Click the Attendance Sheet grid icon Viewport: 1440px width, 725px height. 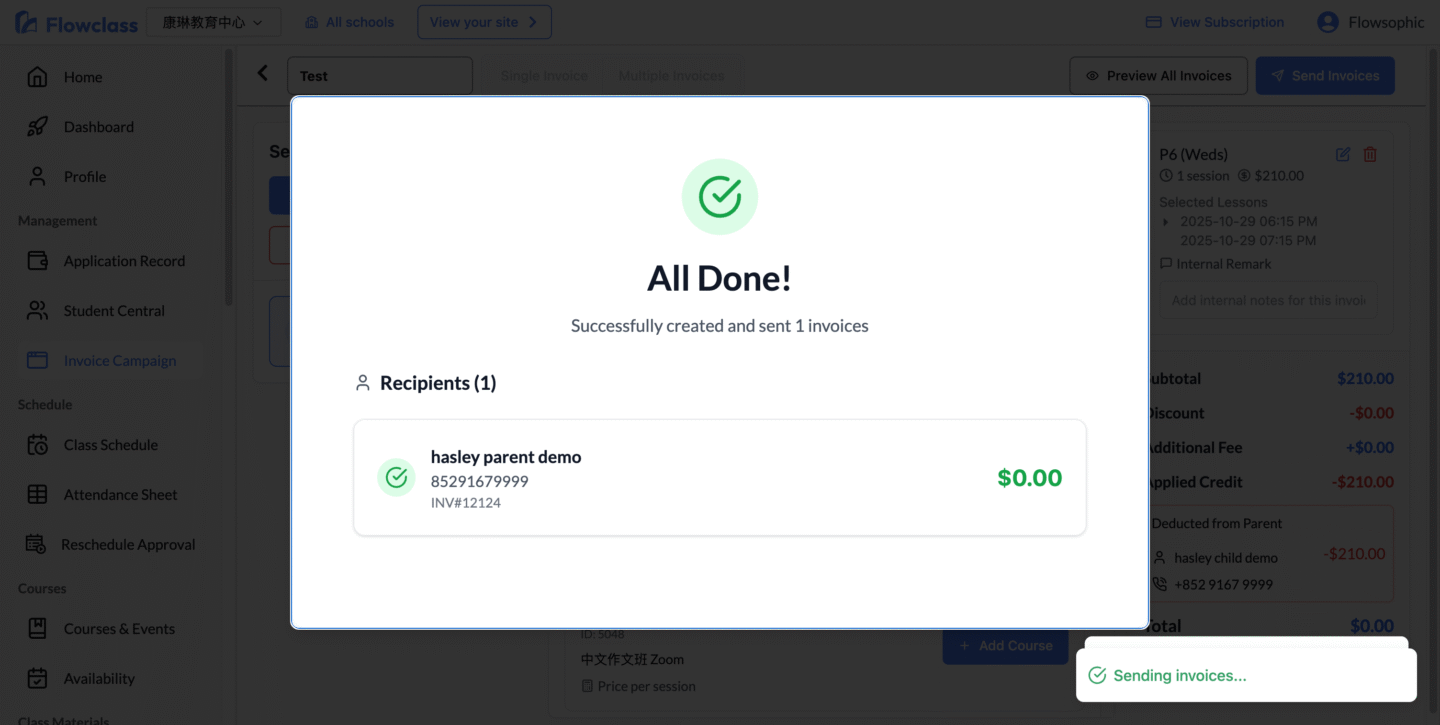(37, 495)
